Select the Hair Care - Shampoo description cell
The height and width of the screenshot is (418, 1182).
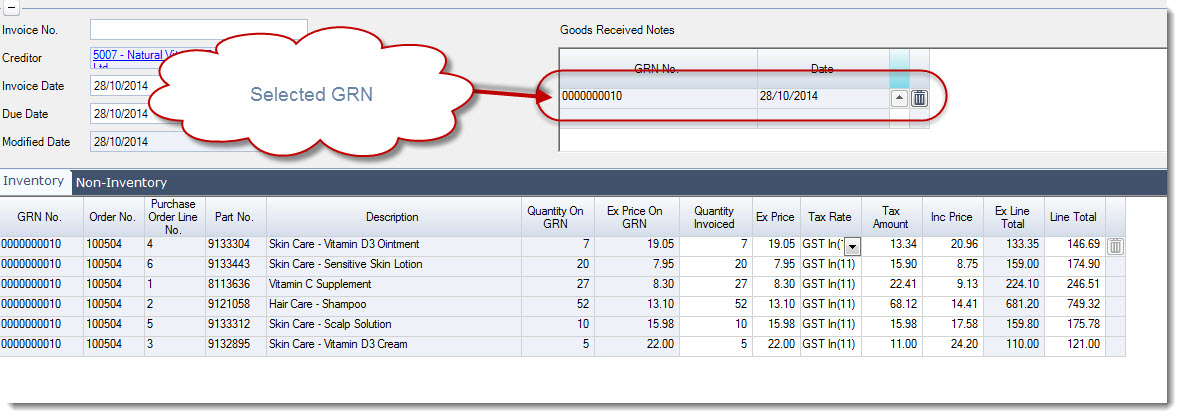(392, 304)
